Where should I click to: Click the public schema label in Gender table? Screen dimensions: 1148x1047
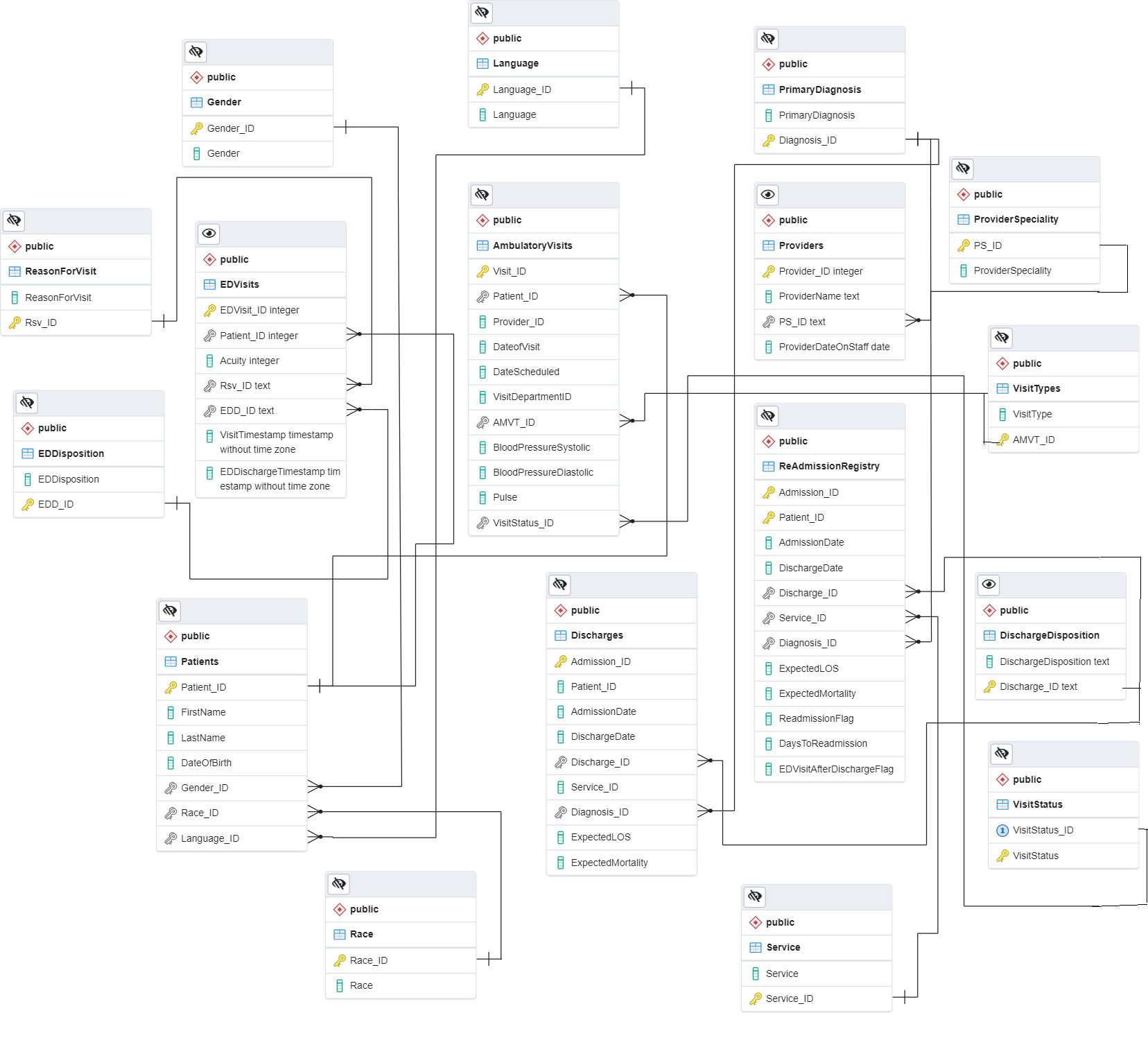point(220,77)
